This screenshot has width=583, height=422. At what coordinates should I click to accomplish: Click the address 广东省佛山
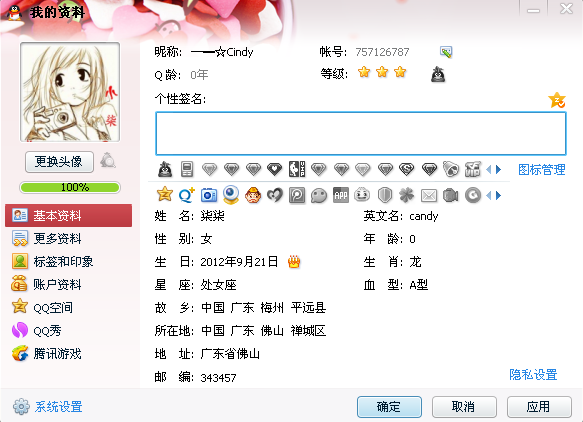tap(230, 354)
